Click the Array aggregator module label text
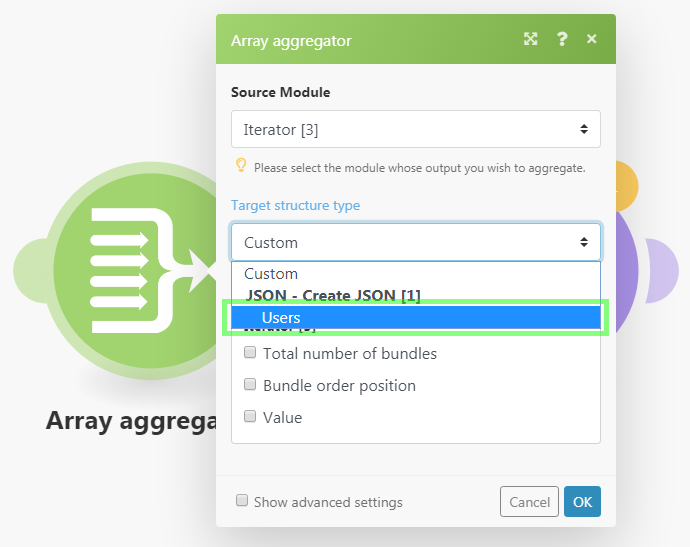 tap(131, 421)
